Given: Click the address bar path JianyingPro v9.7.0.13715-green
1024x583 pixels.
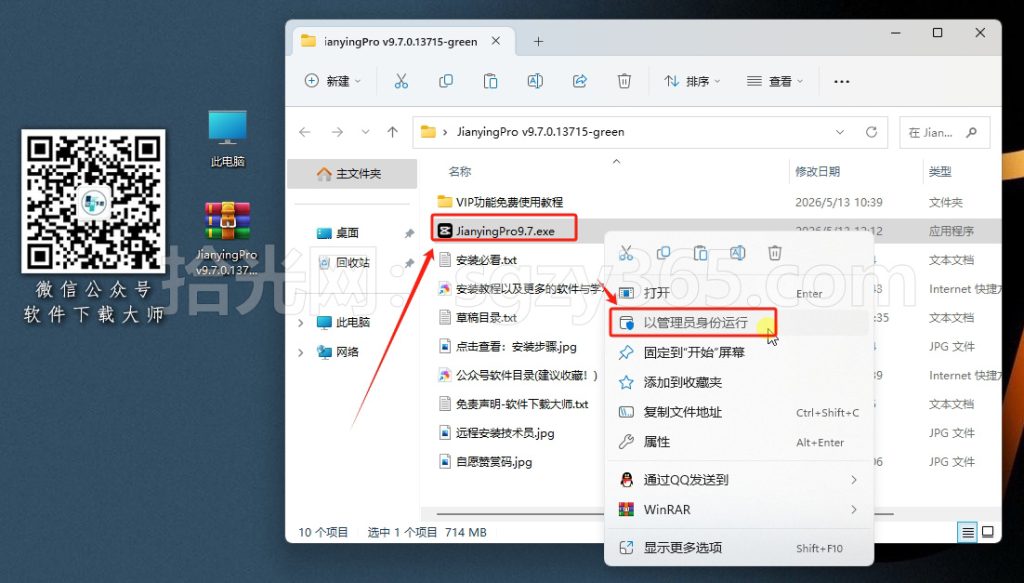Looking at the screenshot, I should pos(541,132).
